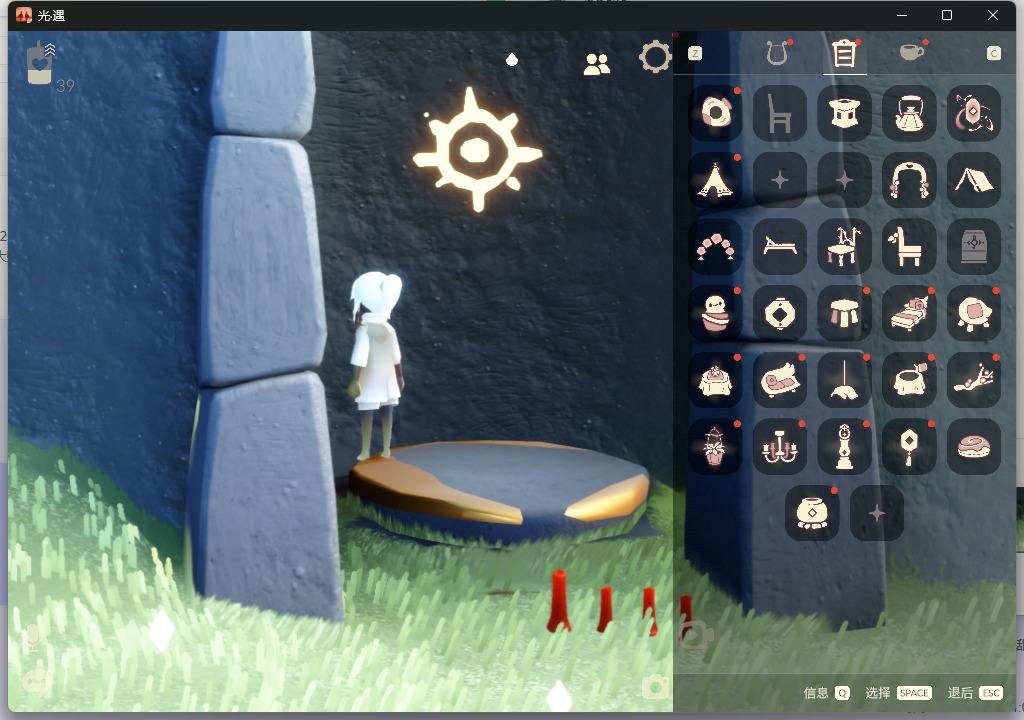Select the round cauldron pot prop
Viewport: 1024px width, 720px height.
(x=812, y=514)
